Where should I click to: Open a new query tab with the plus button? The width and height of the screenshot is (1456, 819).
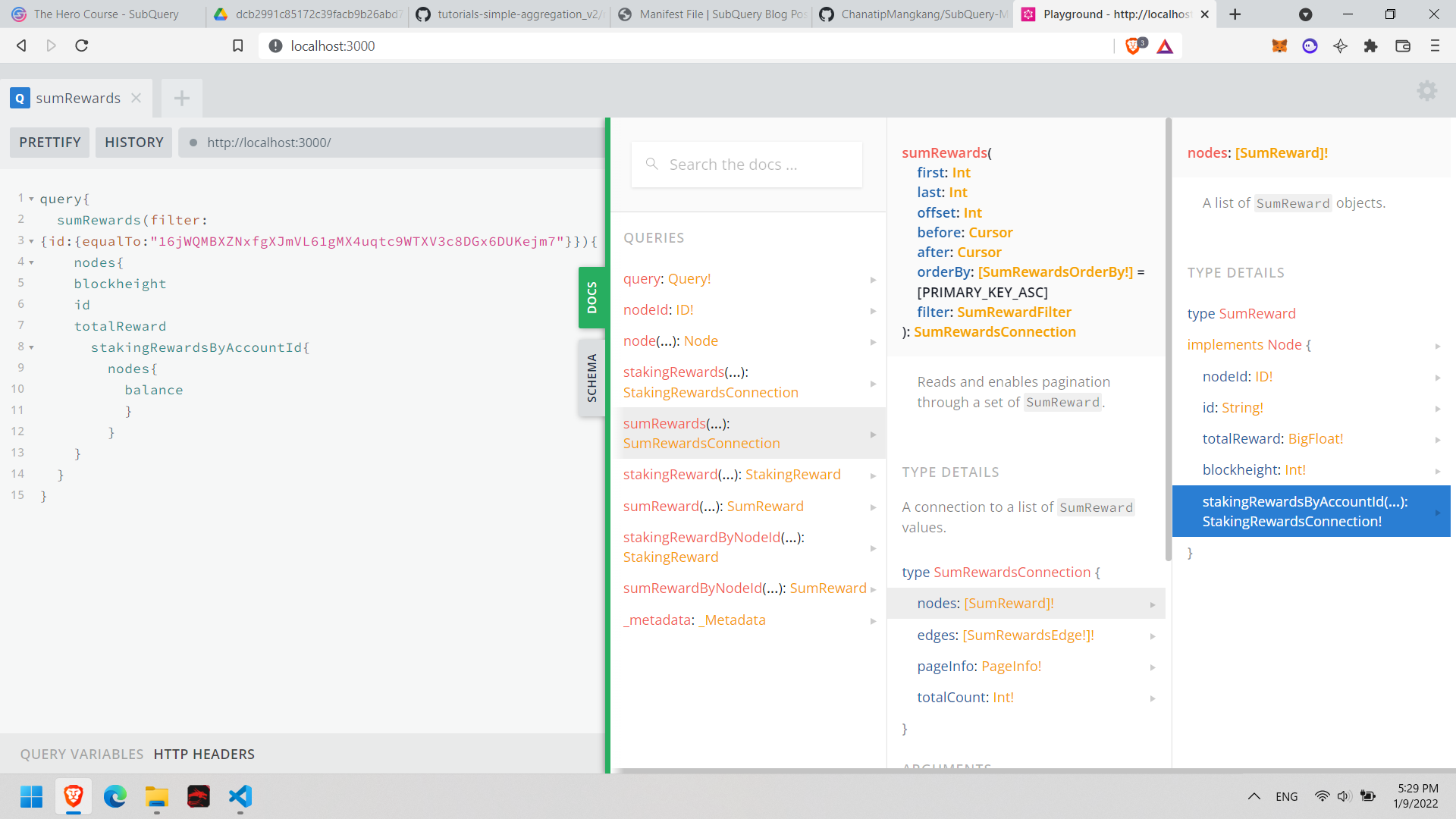[181, 98]
